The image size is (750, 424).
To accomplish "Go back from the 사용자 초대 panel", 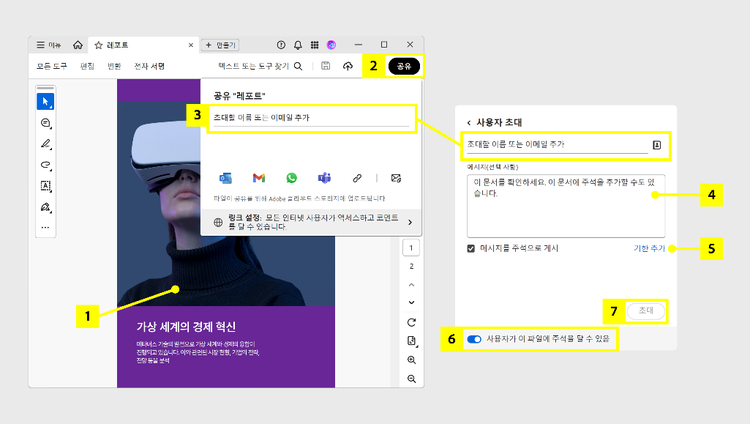I will click(x=469, y=123).
